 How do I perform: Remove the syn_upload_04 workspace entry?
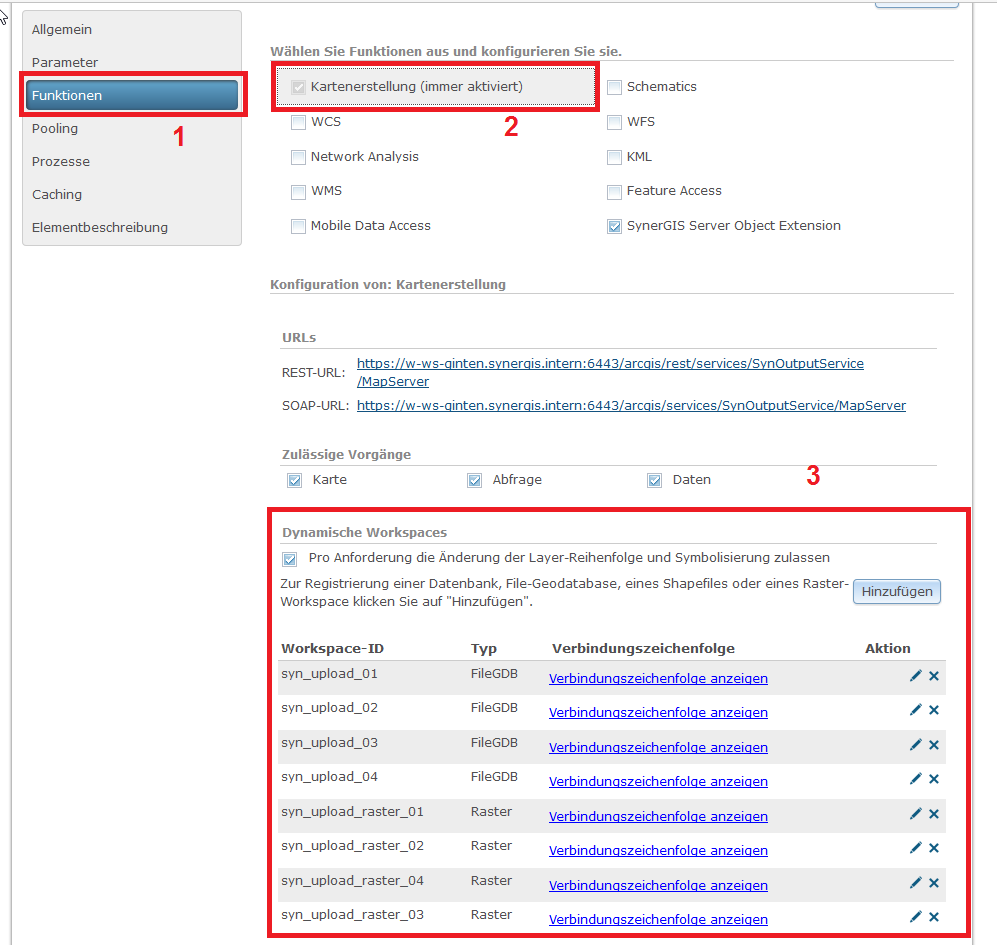point(934,779)
